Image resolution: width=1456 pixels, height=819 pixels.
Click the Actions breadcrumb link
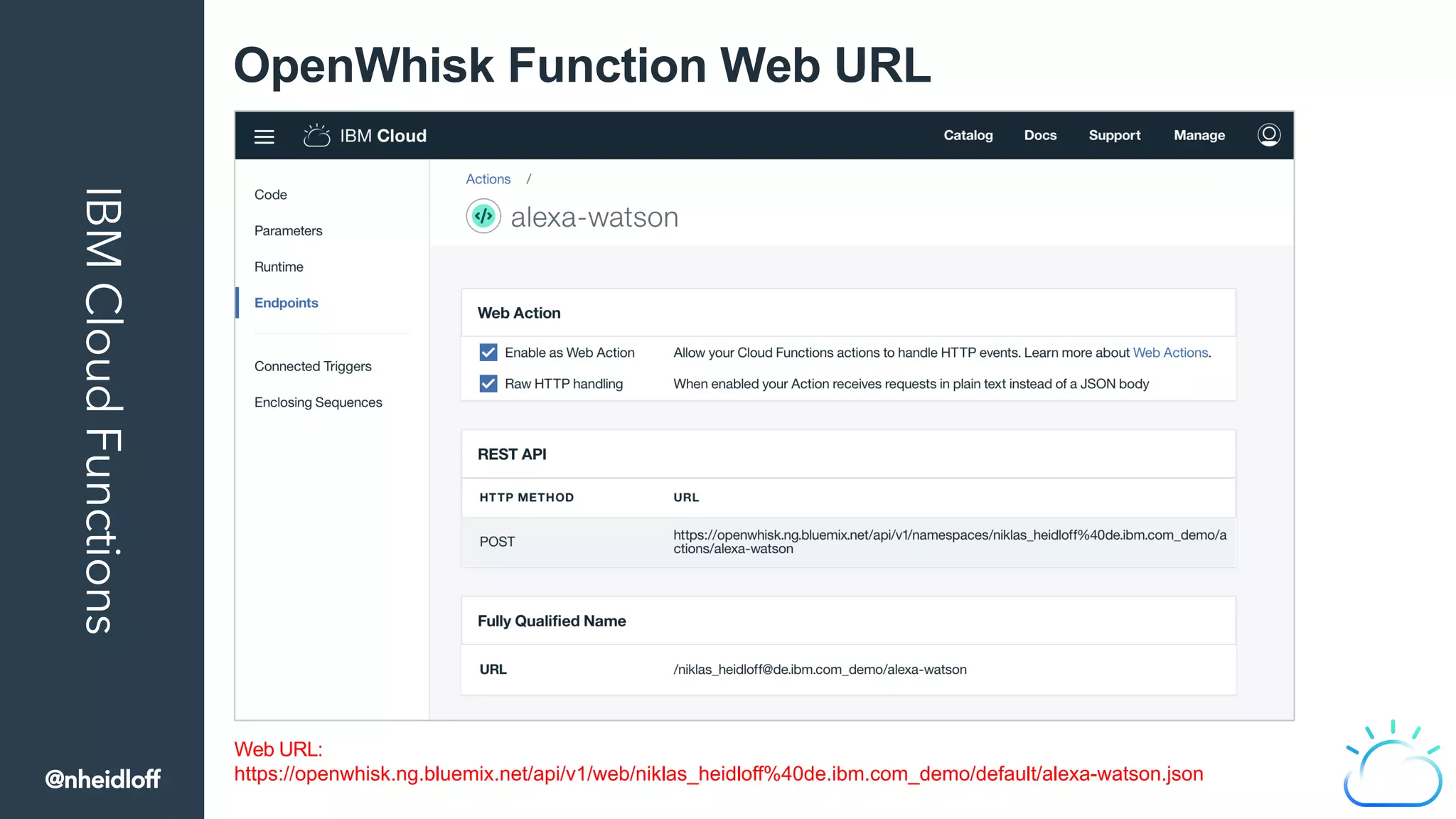[488, 179]
